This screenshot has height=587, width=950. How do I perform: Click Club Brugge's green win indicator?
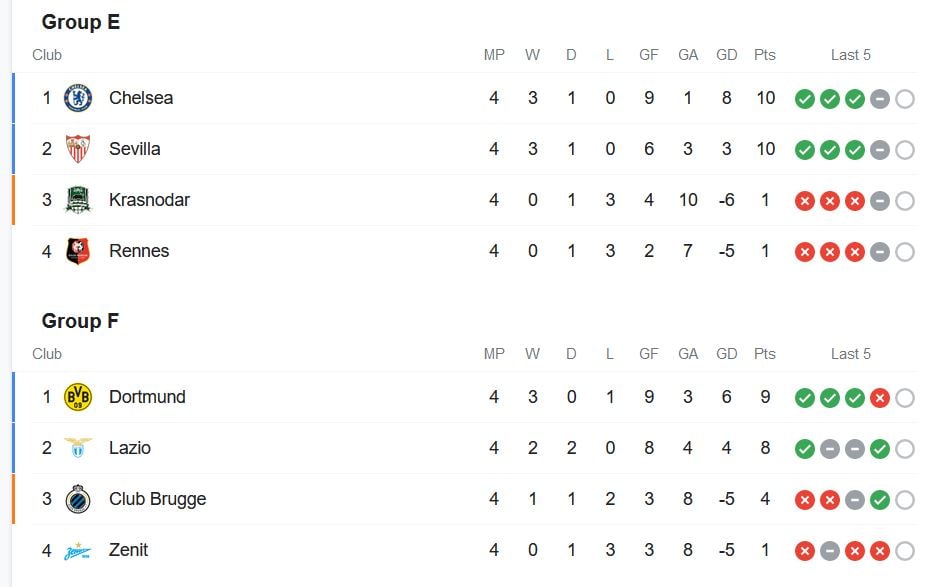click(880, 500)
